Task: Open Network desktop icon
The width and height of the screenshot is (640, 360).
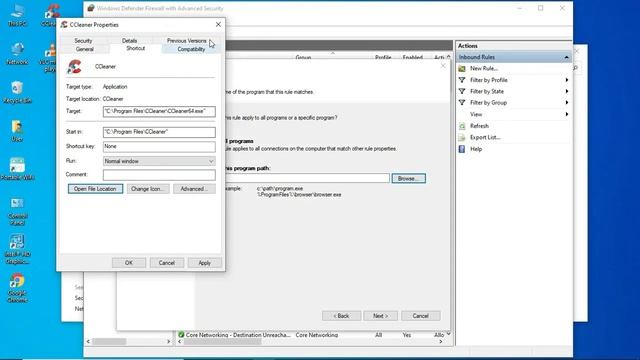Action: (x=17, y=53)
